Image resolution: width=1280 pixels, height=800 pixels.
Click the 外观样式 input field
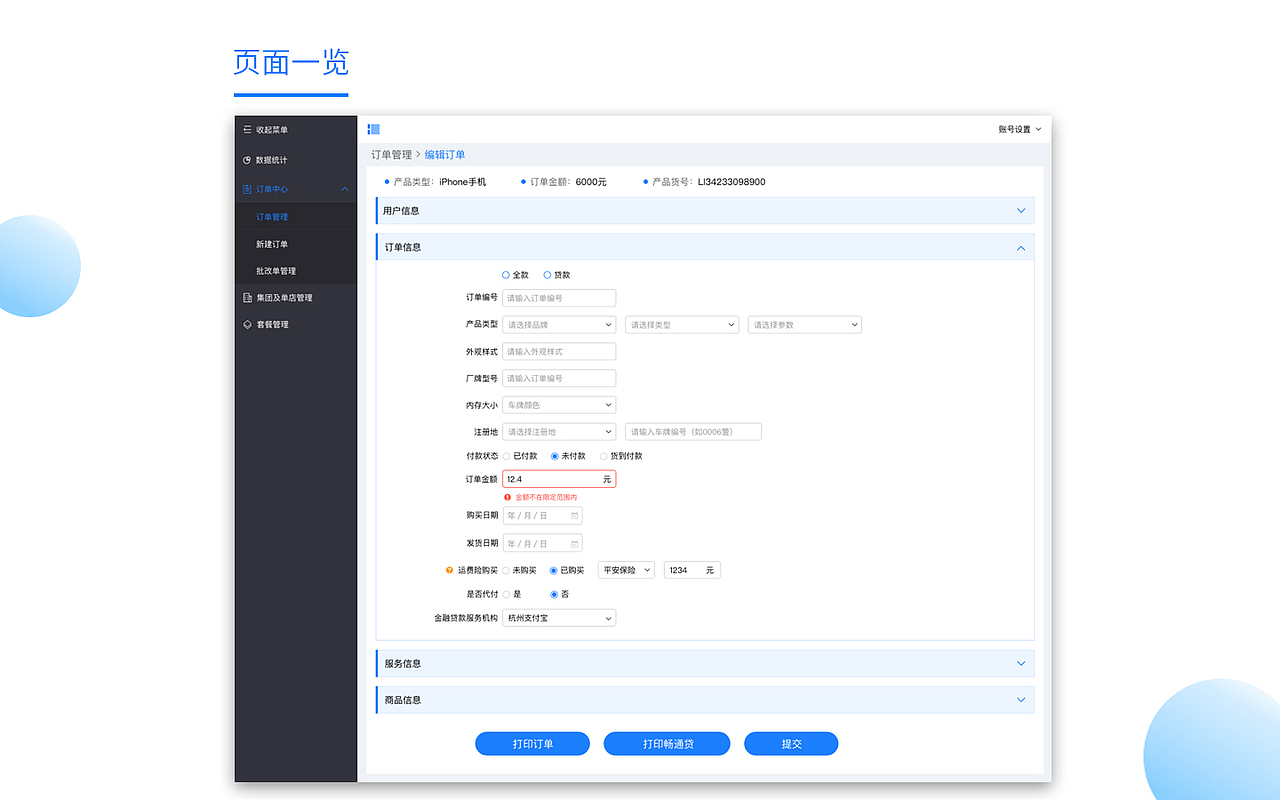tap(559, 352)
